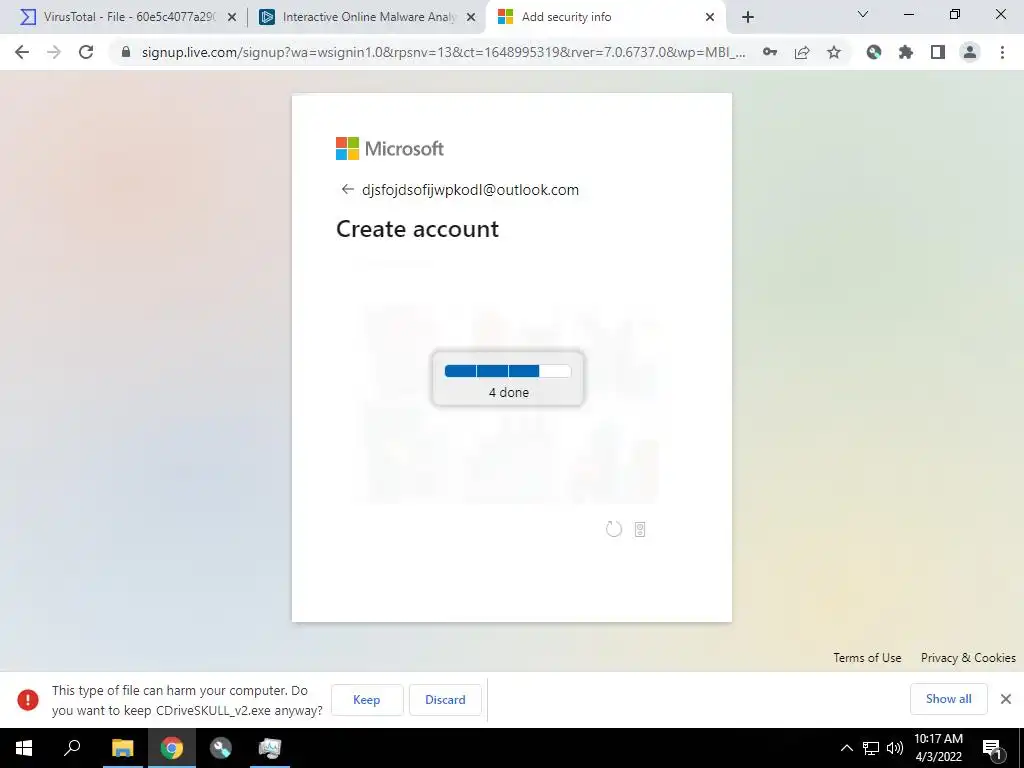Open the taskbar clock and date
Viewport: 1024px width, 768px height.
(x=938, y=748)
